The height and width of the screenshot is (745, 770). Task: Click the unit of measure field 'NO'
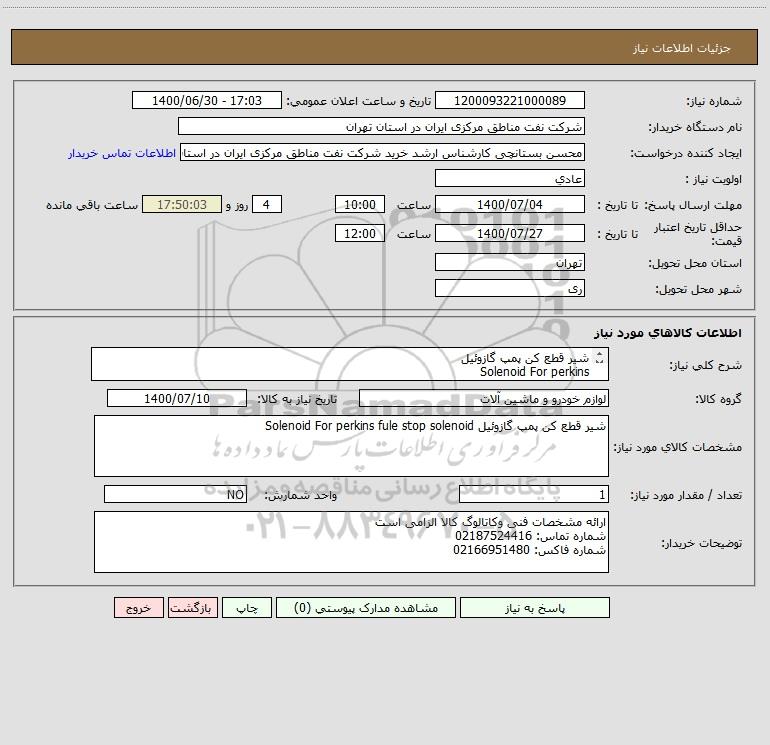(175, 494)
